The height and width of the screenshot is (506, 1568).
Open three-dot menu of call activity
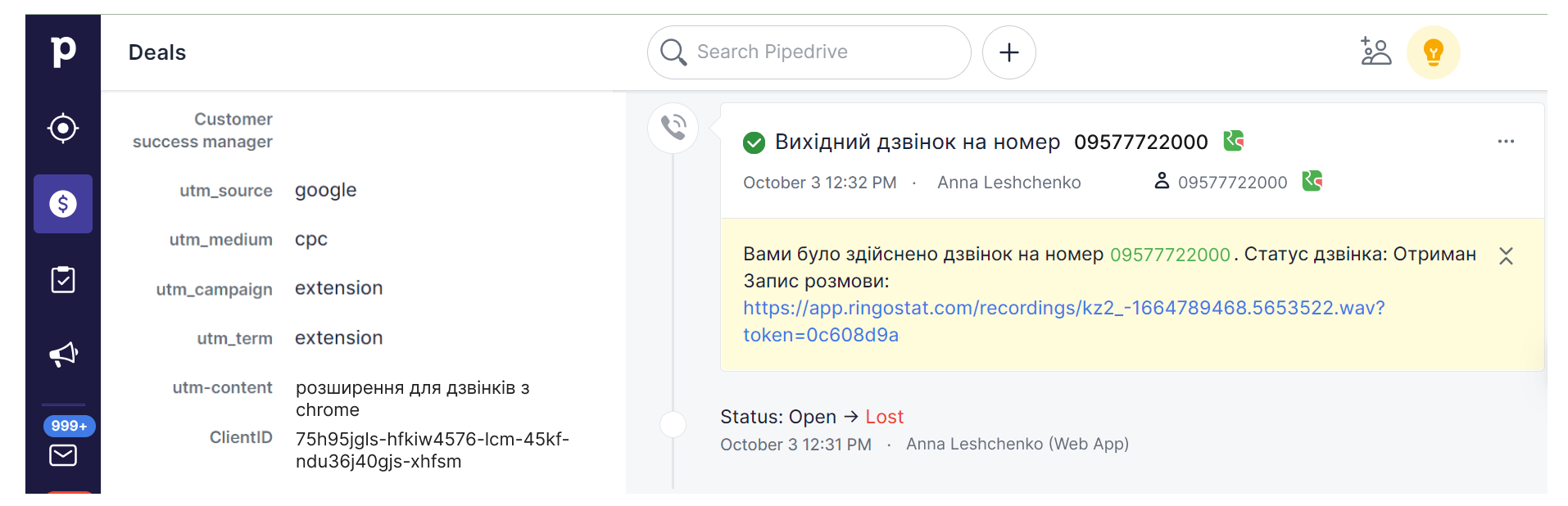(1506, 142)
